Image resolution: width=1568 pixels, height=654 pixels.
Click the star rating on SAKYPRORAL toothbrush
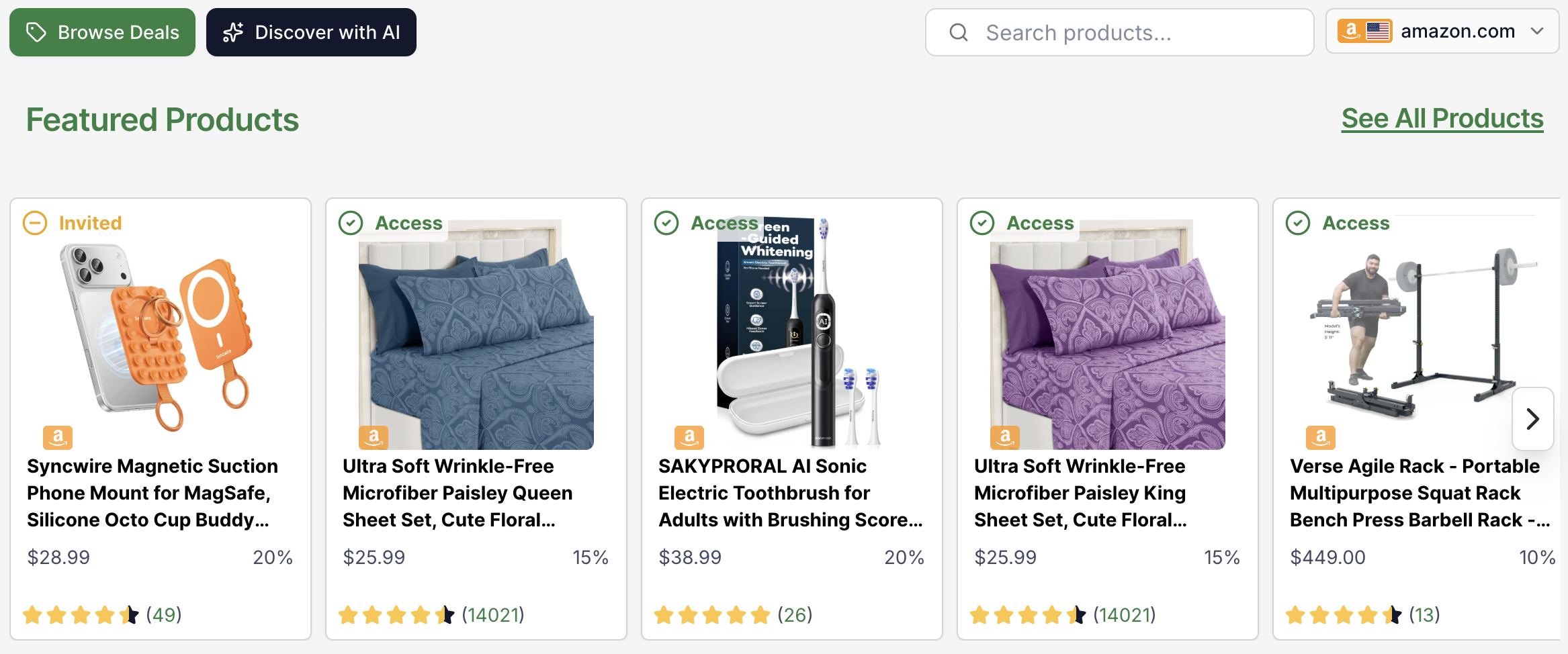pos(712,614)
